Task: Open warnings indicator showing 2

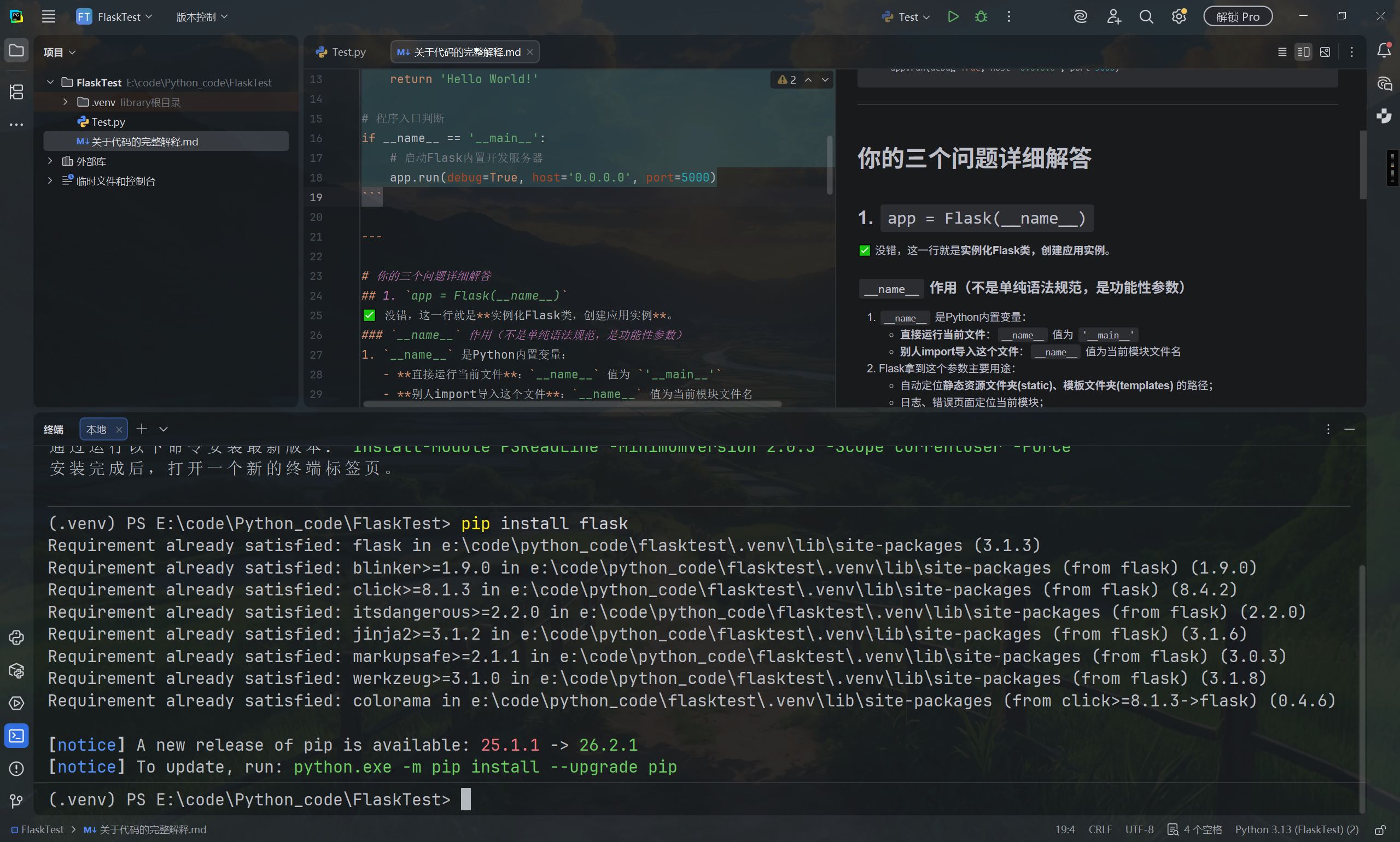Action: 786,79
